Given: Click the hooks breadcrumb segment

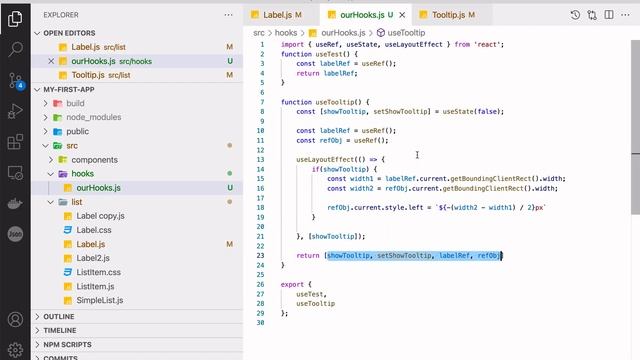Looking at the screenshot, I should click(286, 33).
